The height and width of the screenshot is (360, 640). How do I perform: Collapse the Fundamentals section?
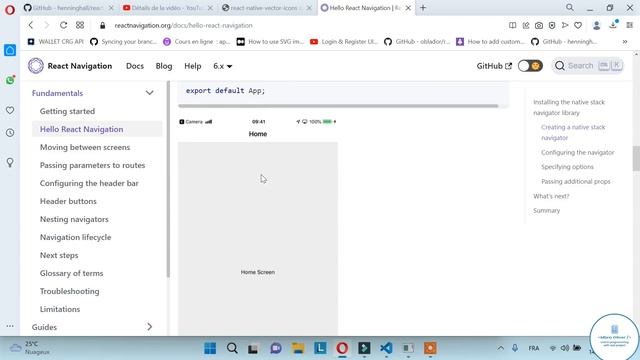point(149,93)
